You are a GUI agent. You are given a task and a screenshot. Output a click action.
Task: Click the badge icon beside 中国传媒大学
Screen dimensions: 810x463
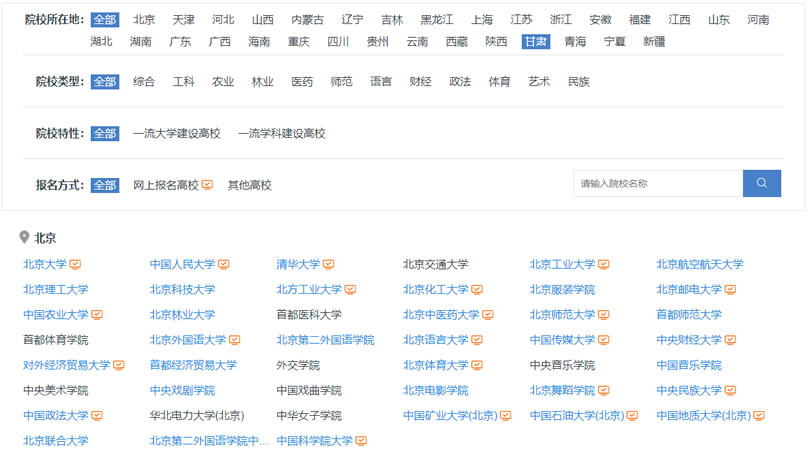click(603, 339)
